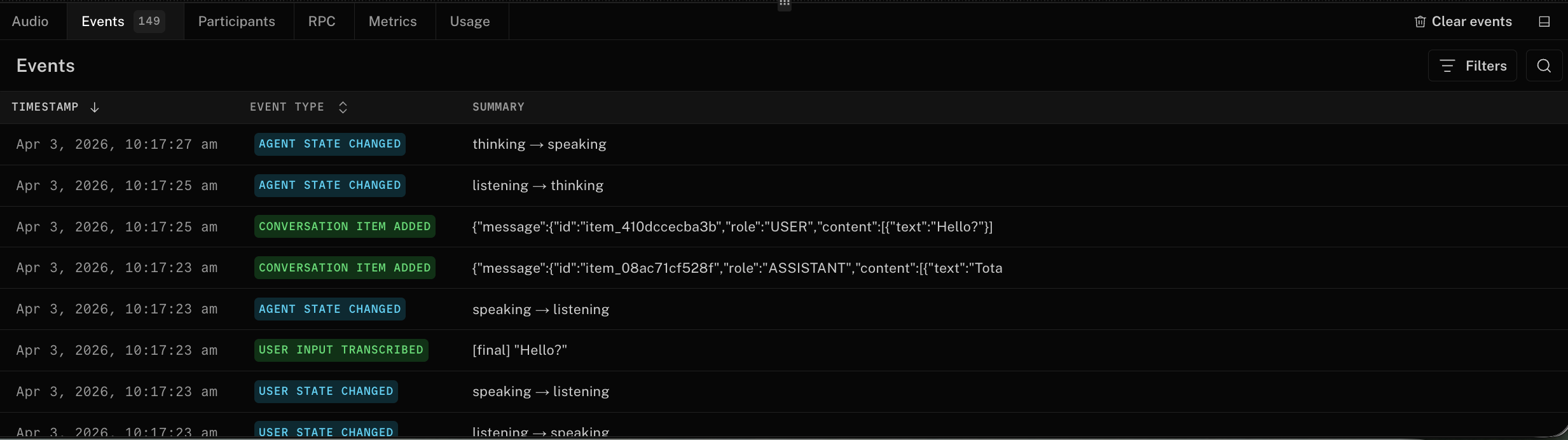
Task: Switch to the RPC tab
Action: click(x=322, y=22)
